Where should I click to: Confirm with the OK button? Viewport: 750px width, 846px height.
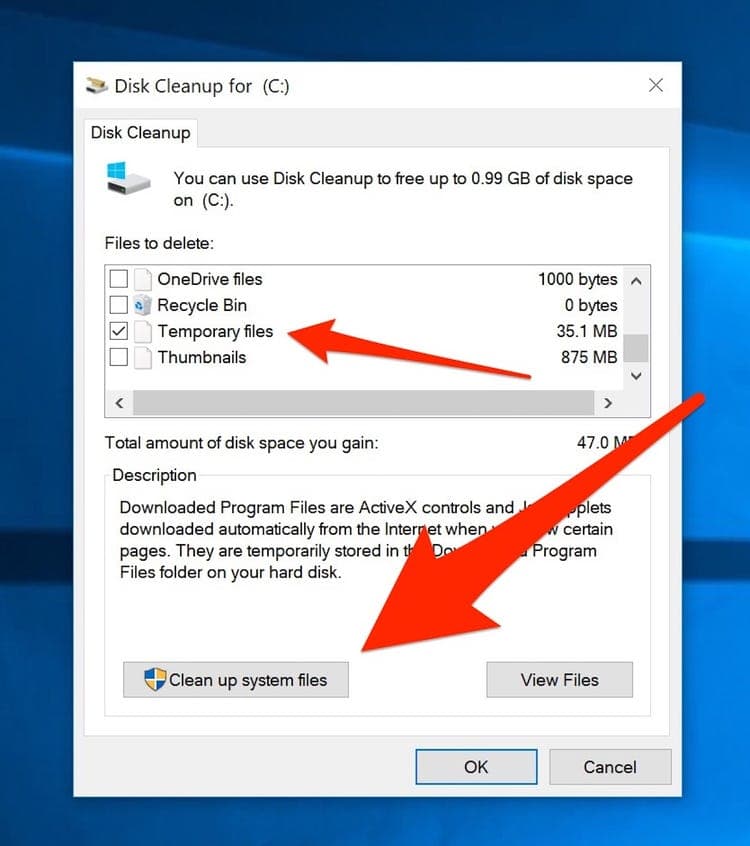point(476,767)
